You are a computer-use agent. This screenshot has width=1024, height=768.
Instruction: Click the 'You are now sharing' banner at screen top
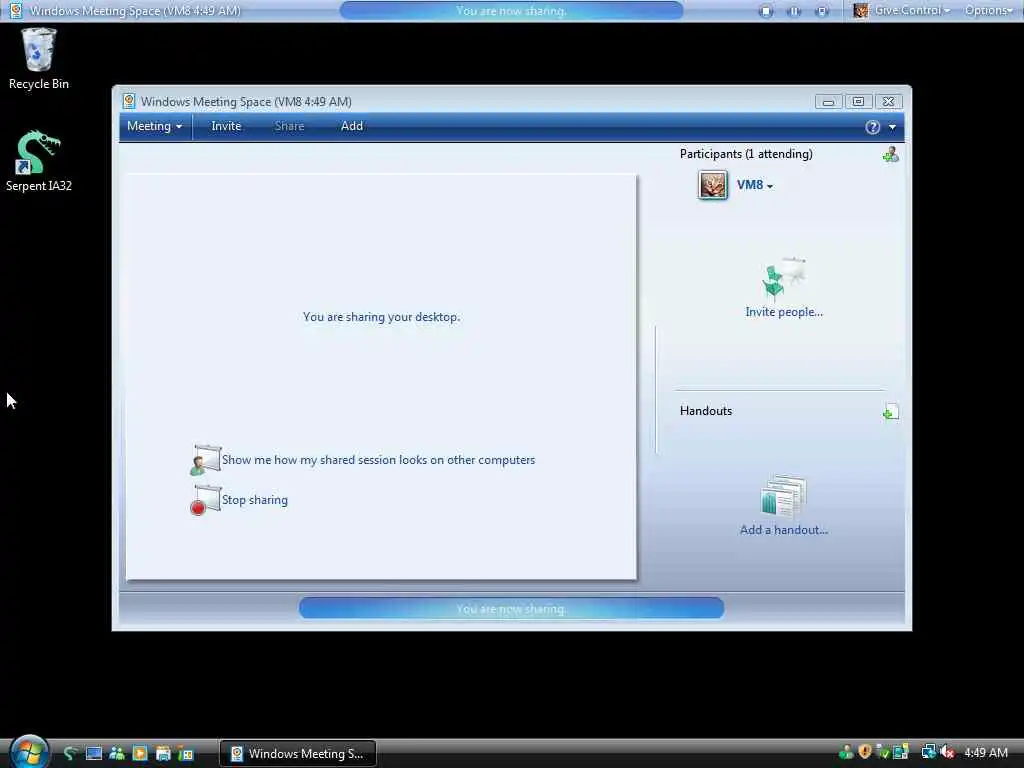pyautogui.click(x=511, y=10)
